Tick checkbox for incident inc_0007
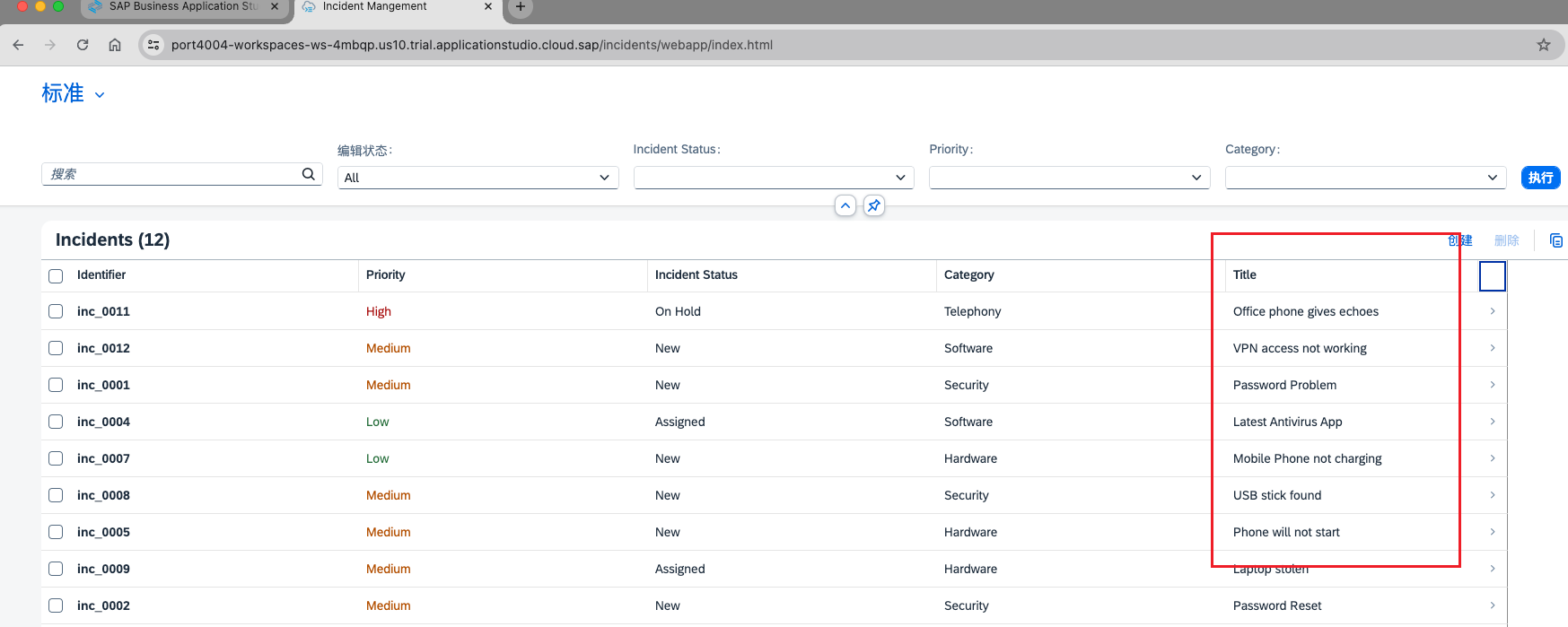This screenshot has width=1568, height=627. click(56, 458)
